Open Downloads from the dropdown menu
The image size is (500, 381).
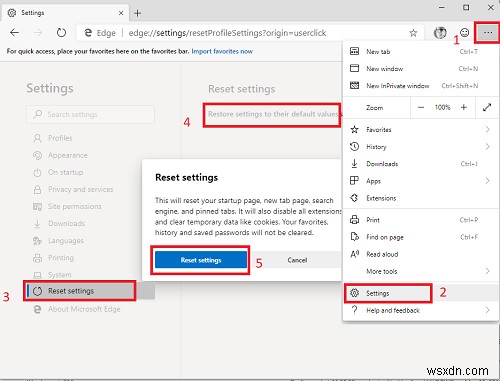[421, 164]
